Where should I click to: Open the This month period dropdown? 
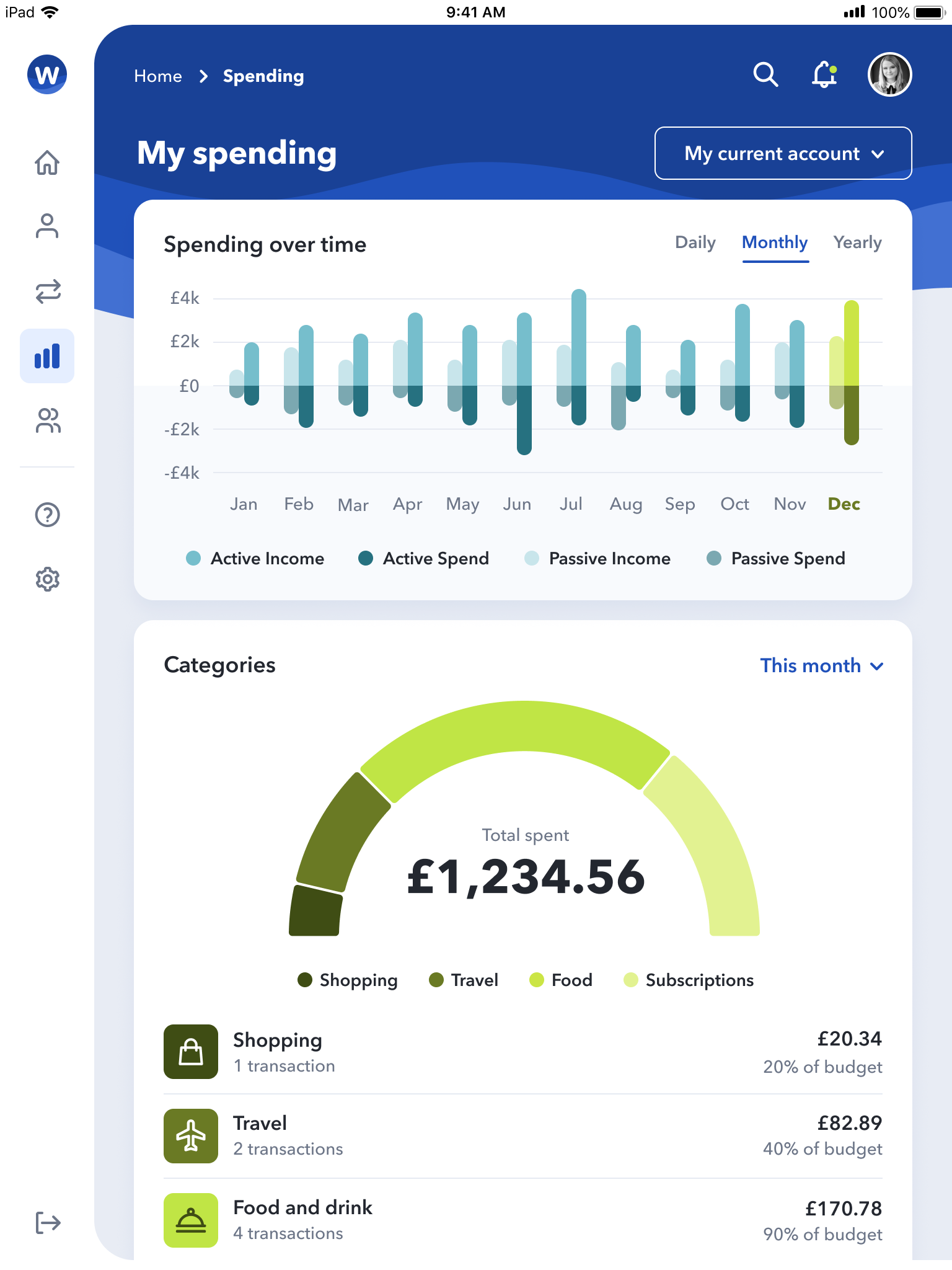[x=821, y=666]
